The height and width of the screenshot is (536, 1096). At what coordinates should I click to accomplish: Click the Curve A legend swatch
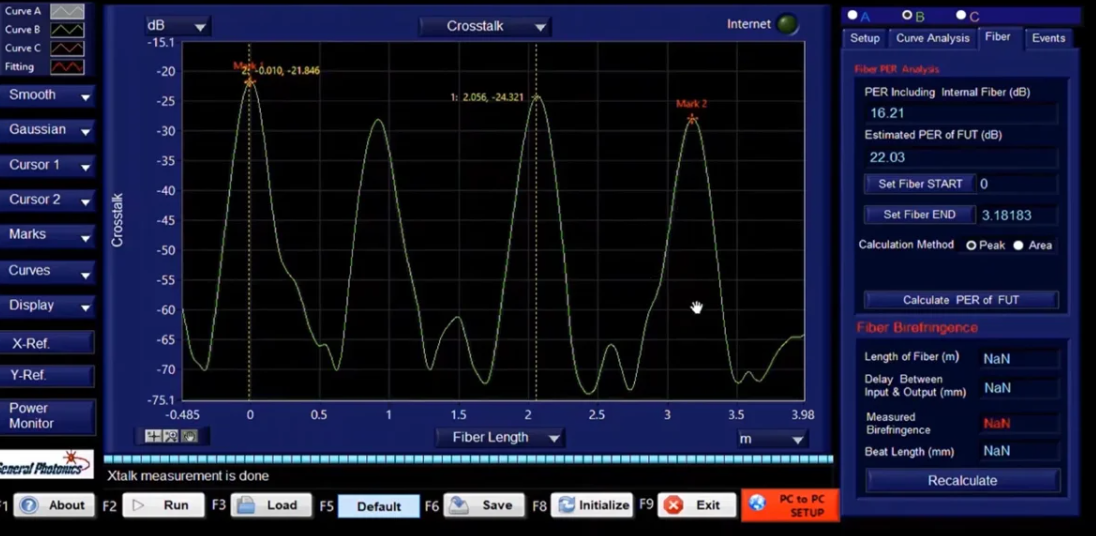click(67, 11)
